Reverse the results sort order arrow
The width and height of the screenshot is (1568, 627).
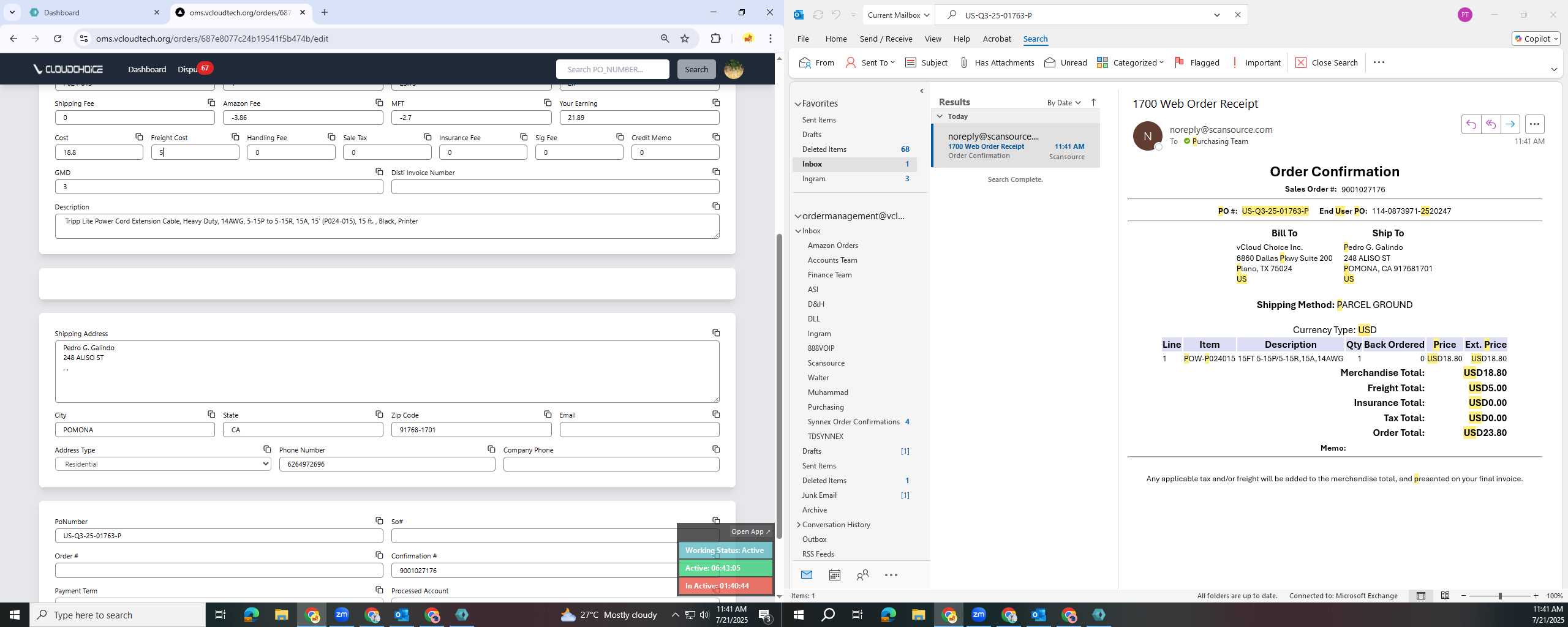[x=1093, y=102]
